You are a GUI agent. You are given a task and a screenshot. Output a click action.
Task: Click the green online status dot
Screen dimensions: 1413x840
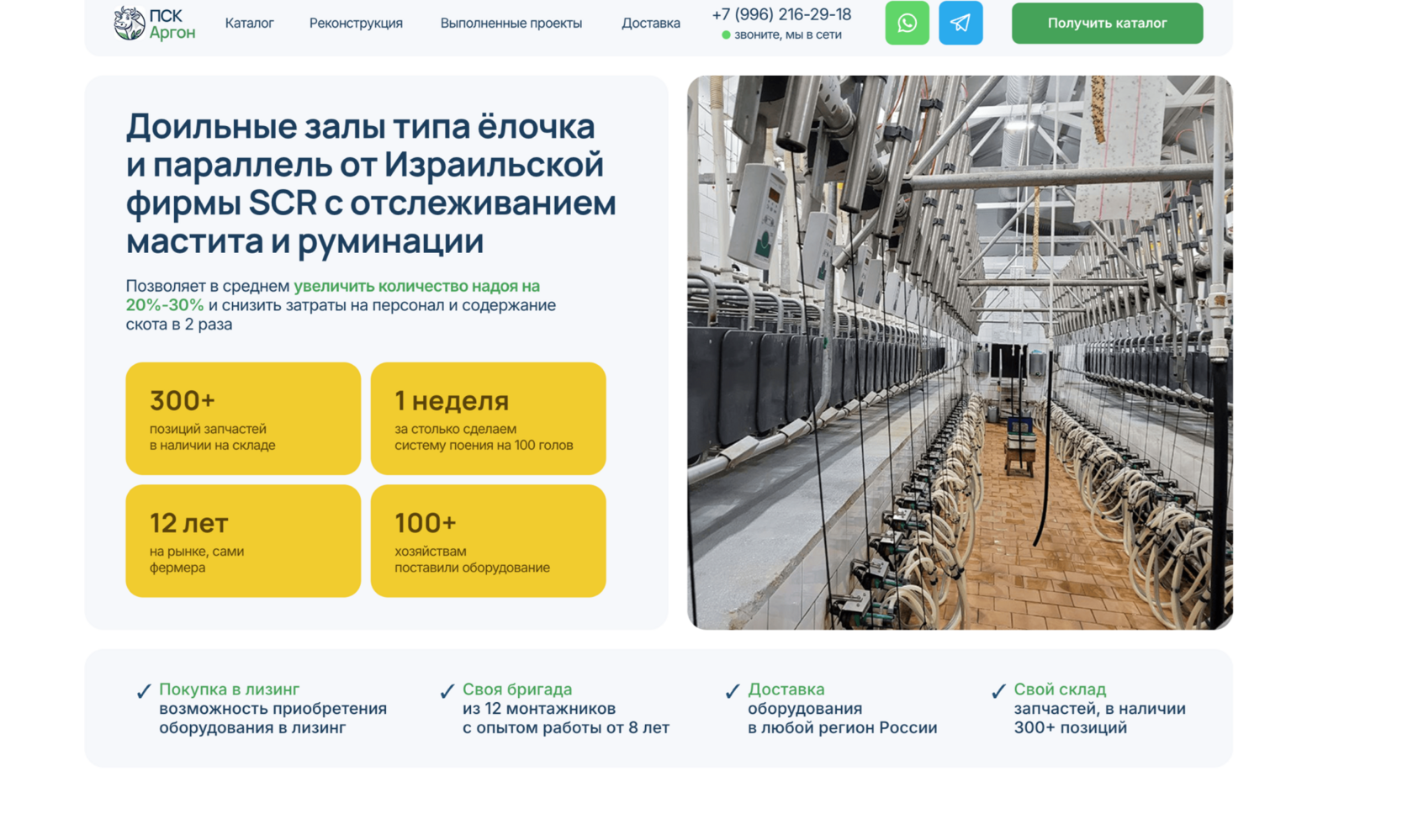(725, 35)
